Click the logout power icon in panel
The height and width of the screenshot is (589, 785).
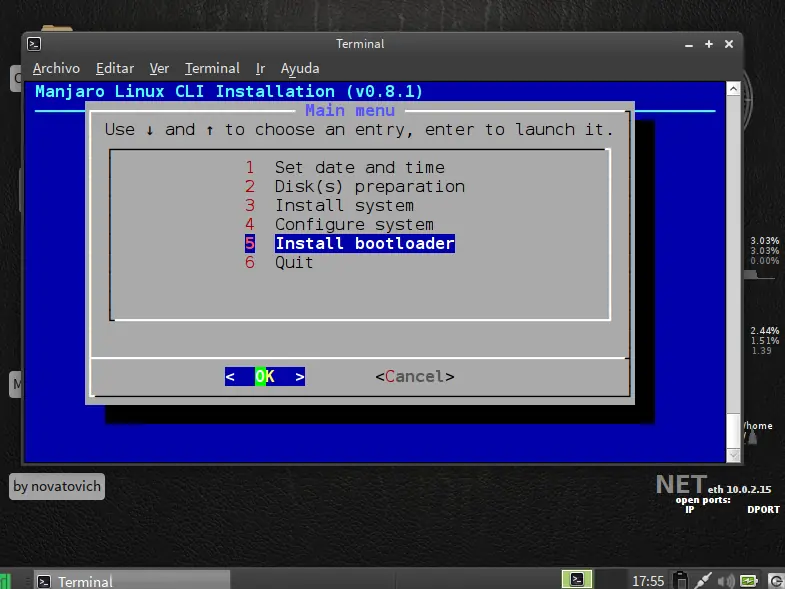tap(775, 581)
